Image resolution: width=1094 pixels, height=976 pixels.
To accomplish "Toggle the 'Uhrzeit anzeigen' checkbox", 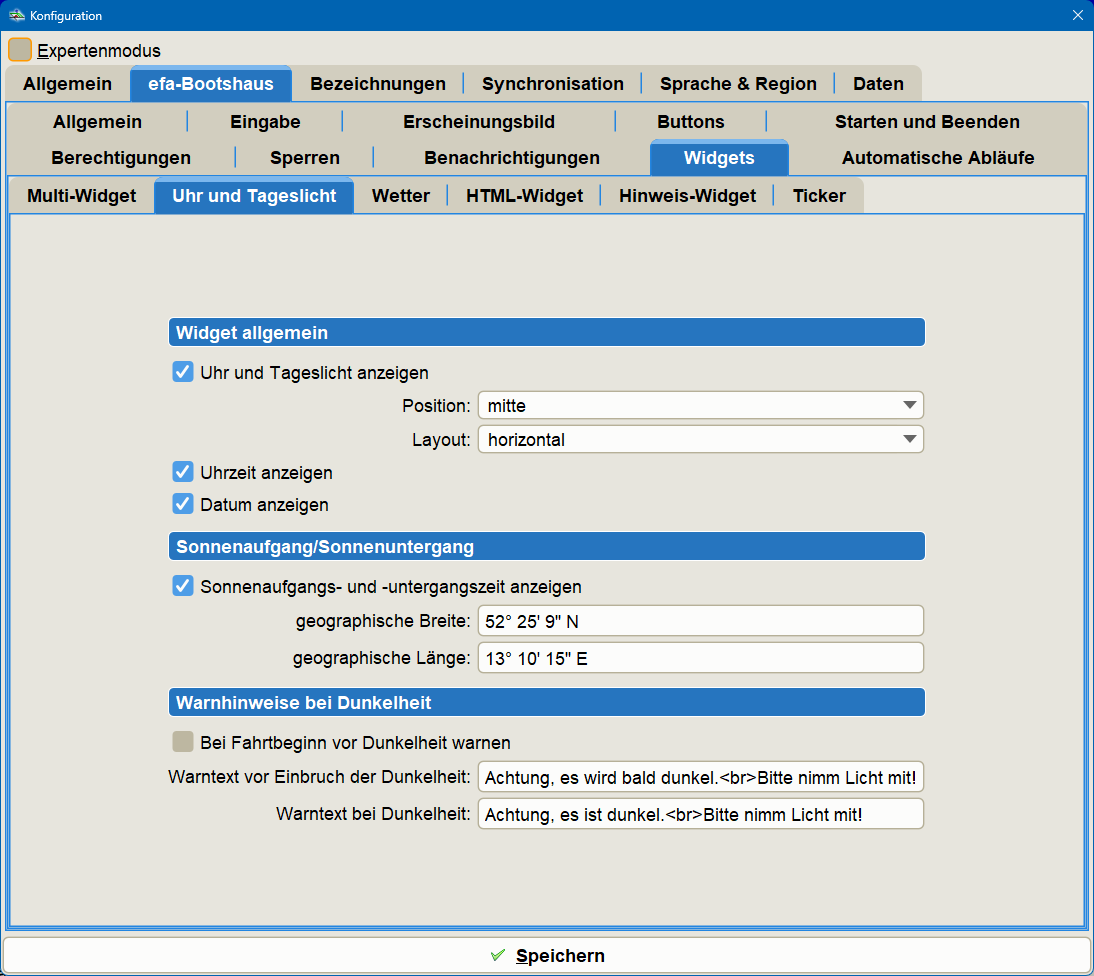I will pyautogui.click(x=183, y=472).
